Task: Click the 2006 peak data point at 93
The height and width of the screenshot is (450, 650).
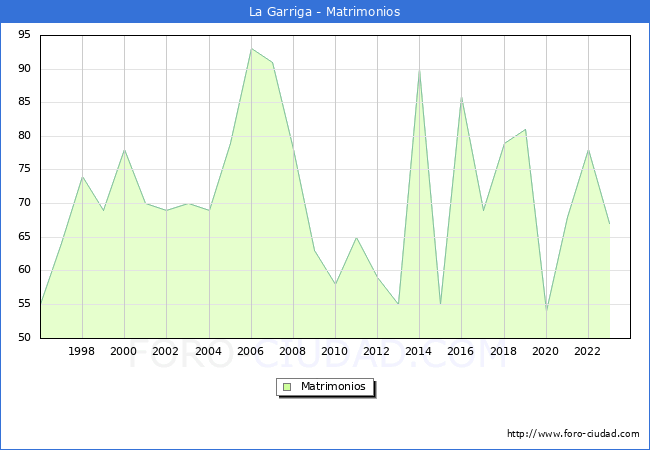Action: tap(251, 49)
